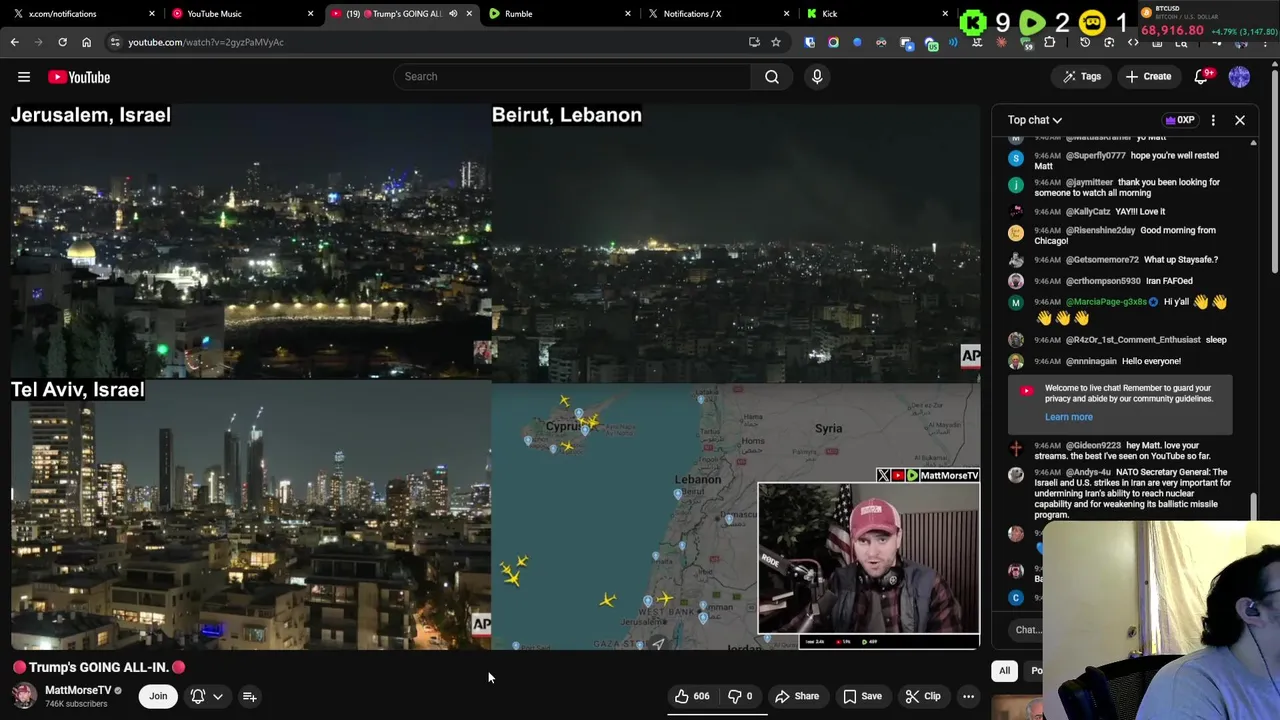Open MattMorseTV channel name link
This screenshot has height=720, width=1280.
(78, 690)
